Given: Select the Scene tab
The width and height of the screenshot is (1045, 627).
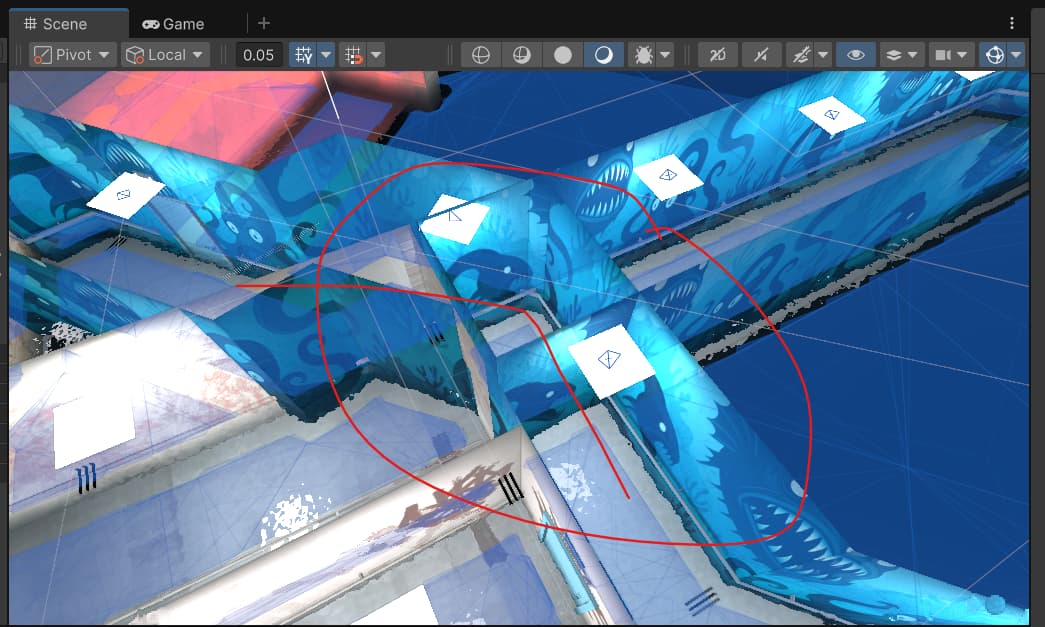Looking at the screenshot, I should coord(55,24).
